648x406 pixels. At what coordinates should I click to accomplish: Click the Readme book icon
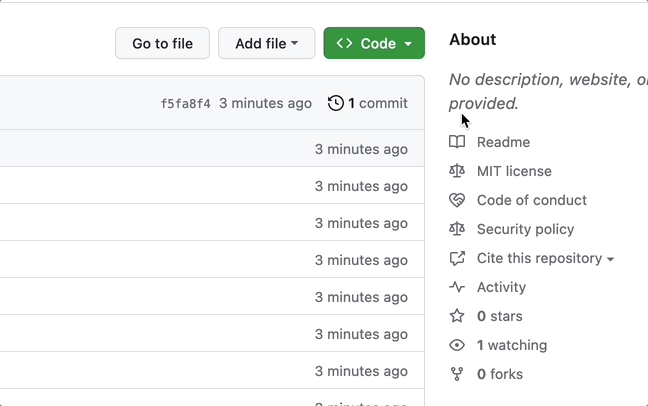[457, 142]
